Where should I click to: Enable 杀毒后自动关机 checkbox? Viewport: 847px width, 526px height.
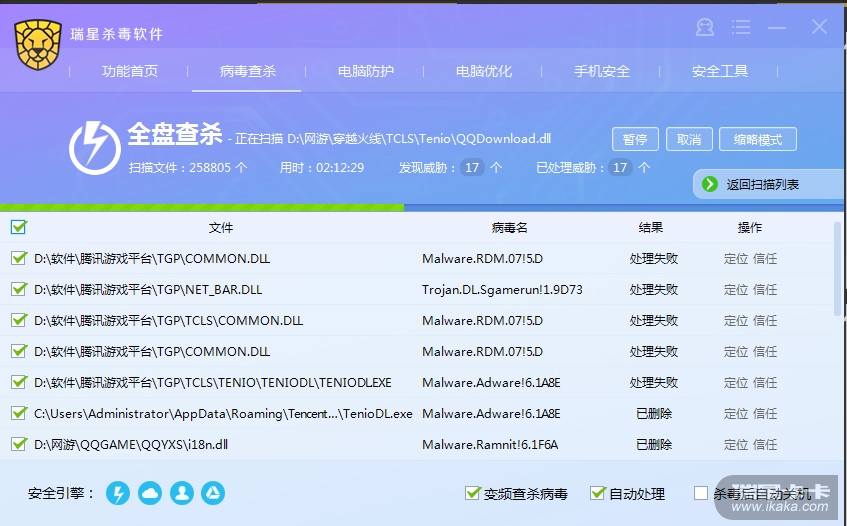tap(701, 493)
